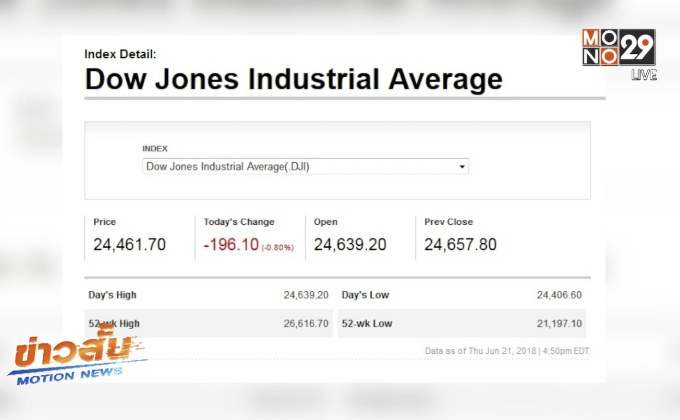This screenshot has height=420, width=680.
Task: Click the INDEX label above the dropdown
Action: click(155, 148)
